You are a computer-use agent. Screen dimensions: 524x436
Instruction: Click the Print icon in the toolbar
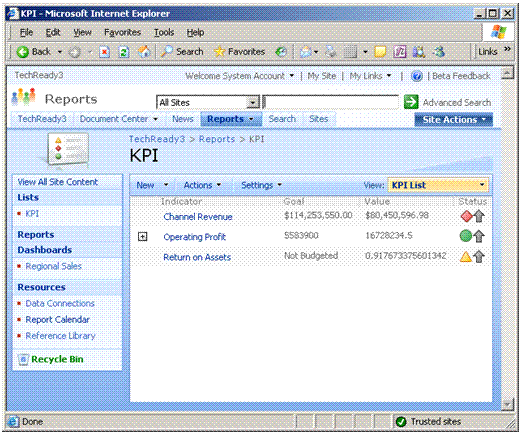point(331,52)
